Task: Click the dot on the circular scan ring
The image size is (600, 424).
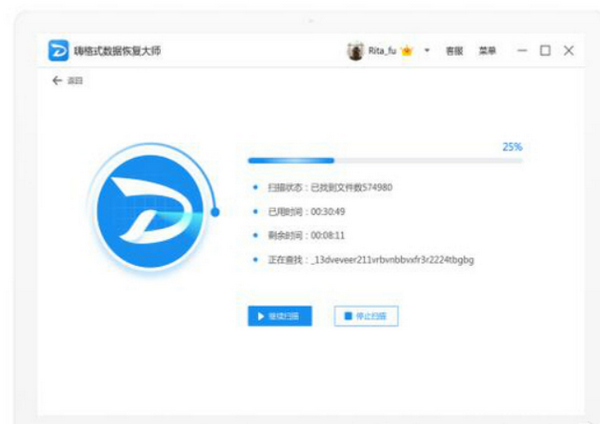Action: [215, 211]
